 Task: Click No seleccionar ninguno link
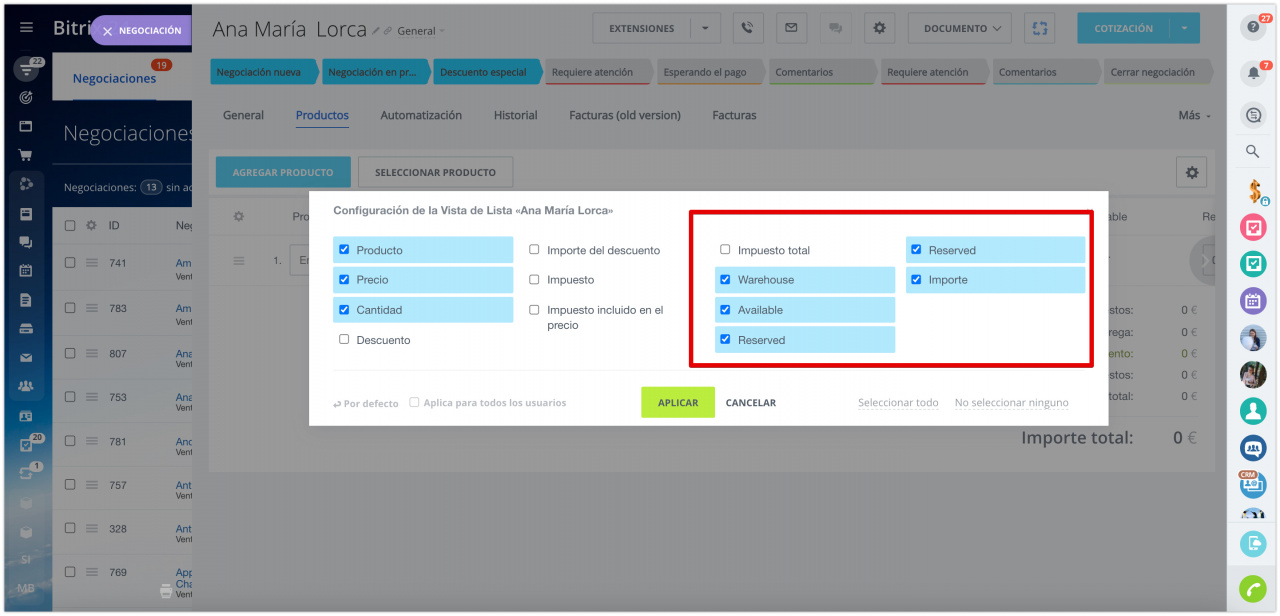(x=1011, y=403)
